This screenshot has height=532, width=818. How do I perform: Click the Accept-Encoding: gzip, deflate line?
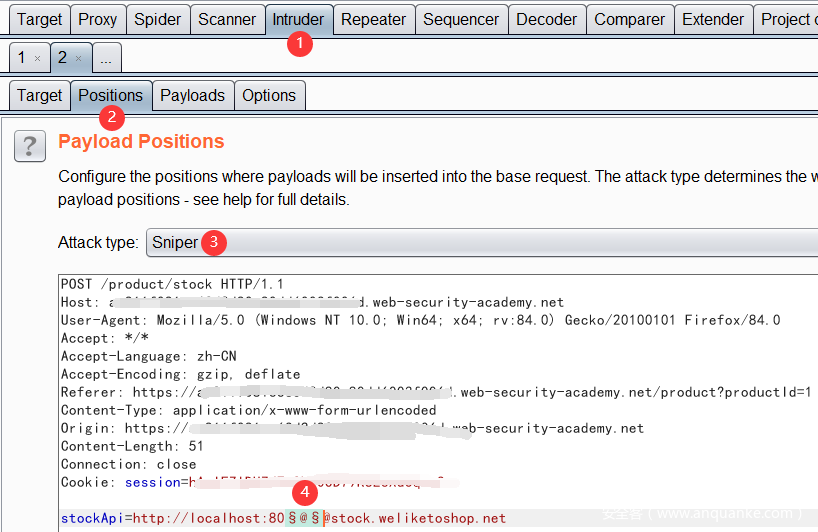(181, 374)
